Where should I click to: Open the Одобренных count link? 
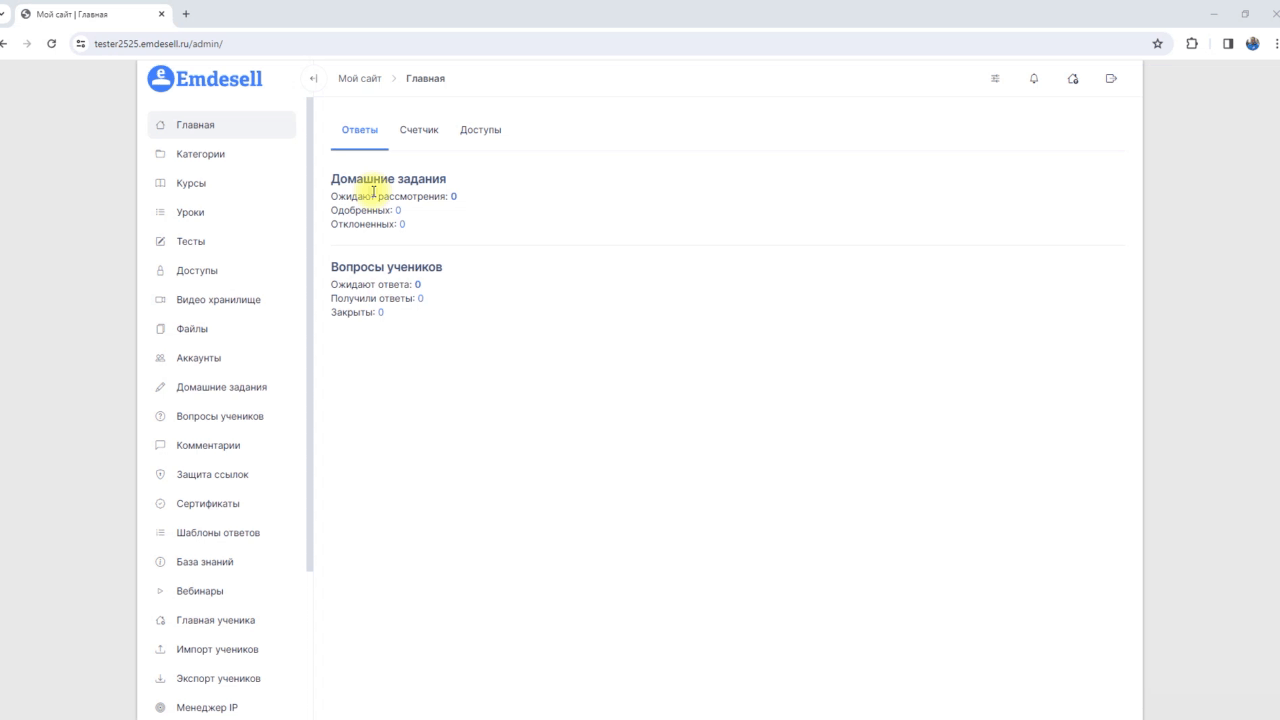398,210
